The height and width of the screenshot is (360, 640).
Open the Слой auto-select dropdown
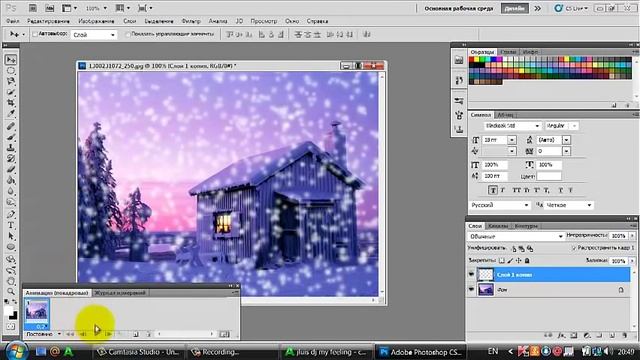(94, 35)
